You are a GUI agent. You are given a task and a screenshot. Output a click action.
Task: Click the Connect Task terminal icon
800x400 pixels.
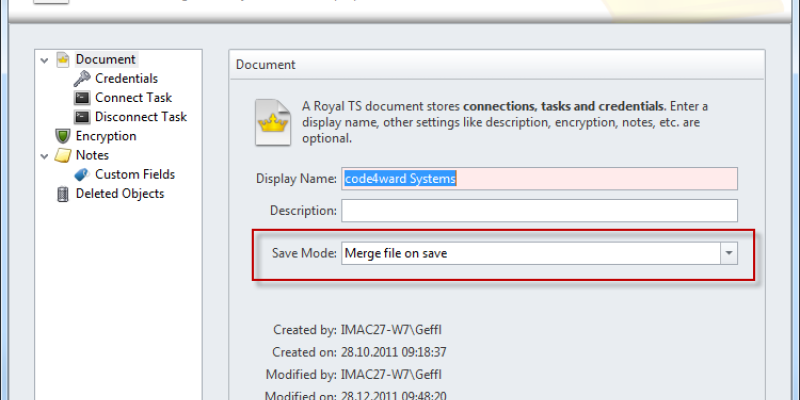coord(82,98)
